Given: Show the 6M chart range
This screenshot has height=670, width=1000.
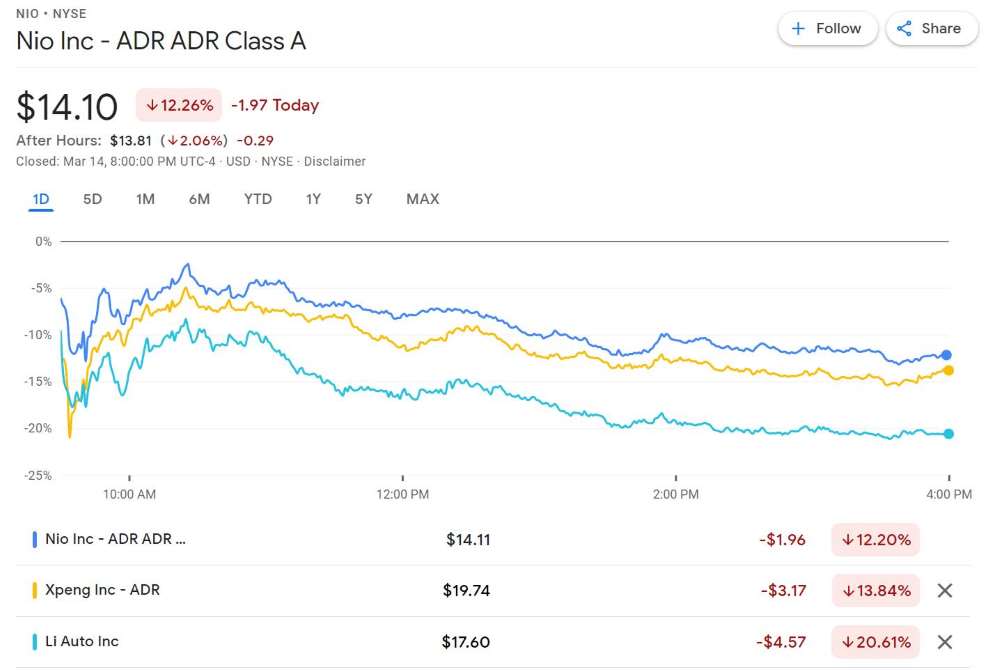Looking at the screenshot, I should click(199, 199).
